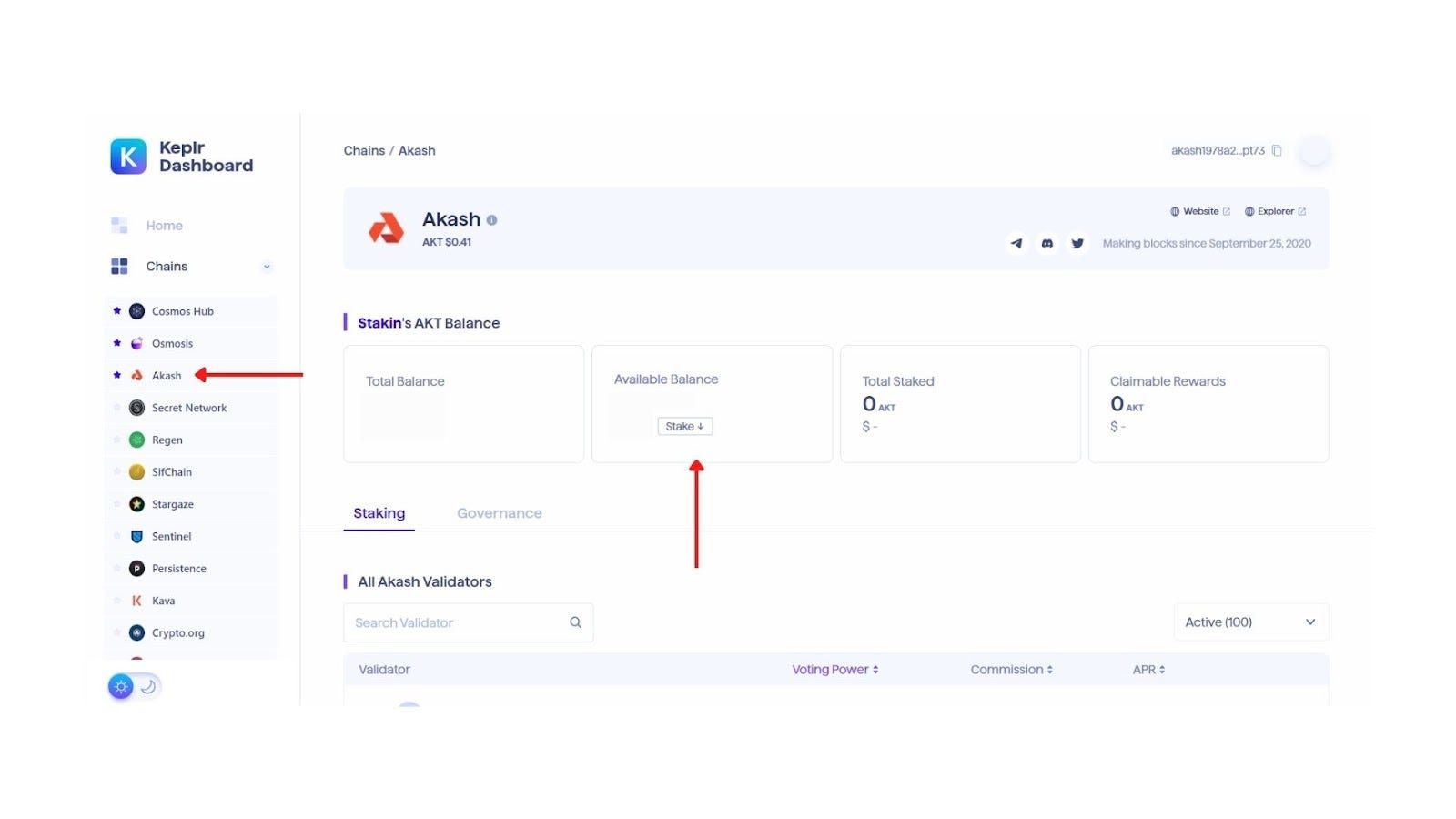Open Crypto.org chain logo
This screenshot has width=1456, height=819.
(136, 633)
